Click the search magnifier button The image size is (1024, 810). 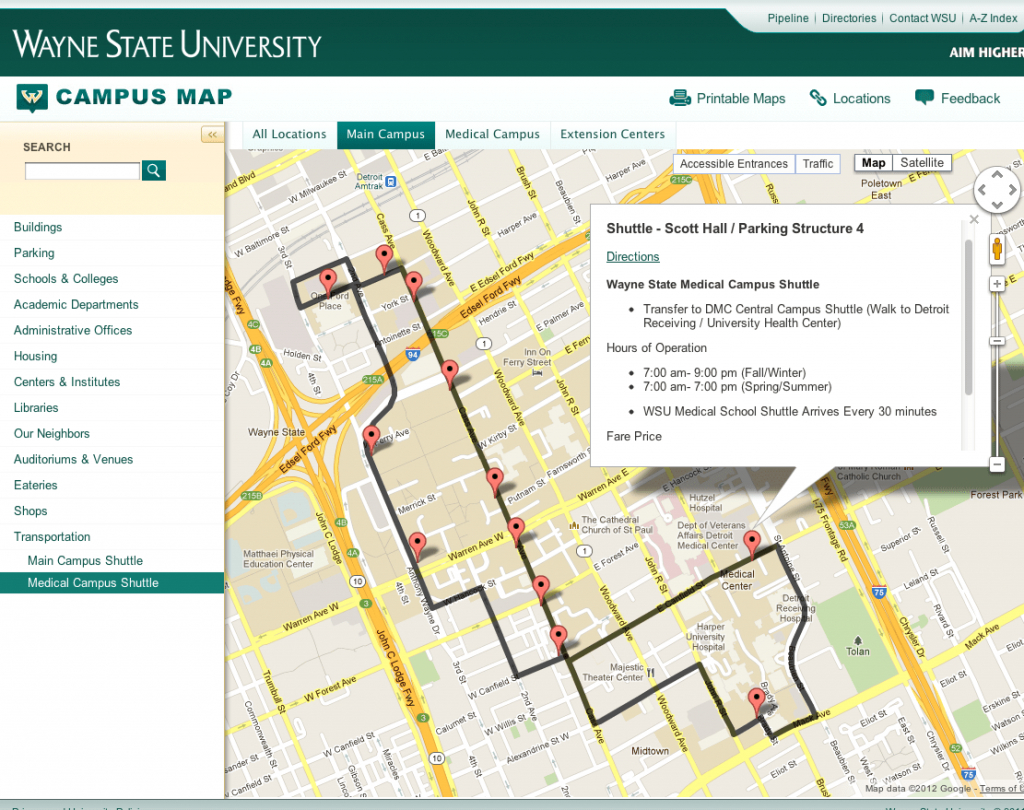(x=153, y=171)
